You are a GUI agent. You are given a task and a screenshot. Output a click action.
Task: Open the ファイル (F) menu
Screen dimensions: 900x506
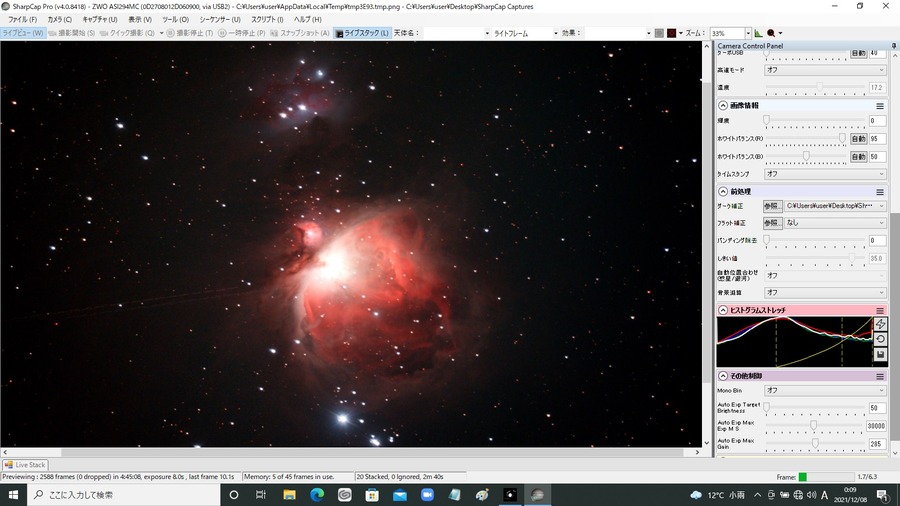pyautogui.click(x=23, y=20)
